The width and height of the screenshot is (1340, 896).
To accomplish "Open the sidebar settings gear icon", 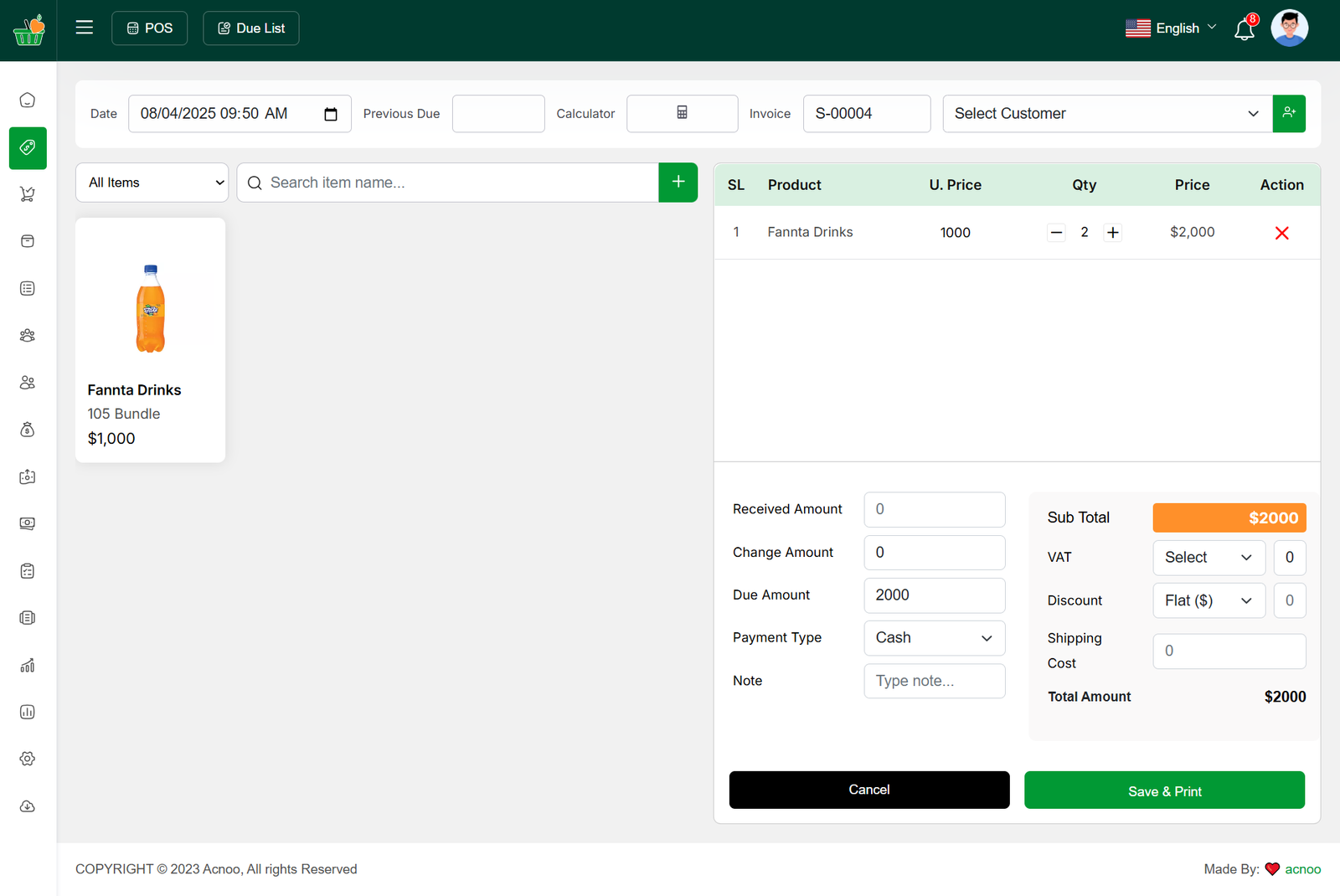I will coord(28,759).
